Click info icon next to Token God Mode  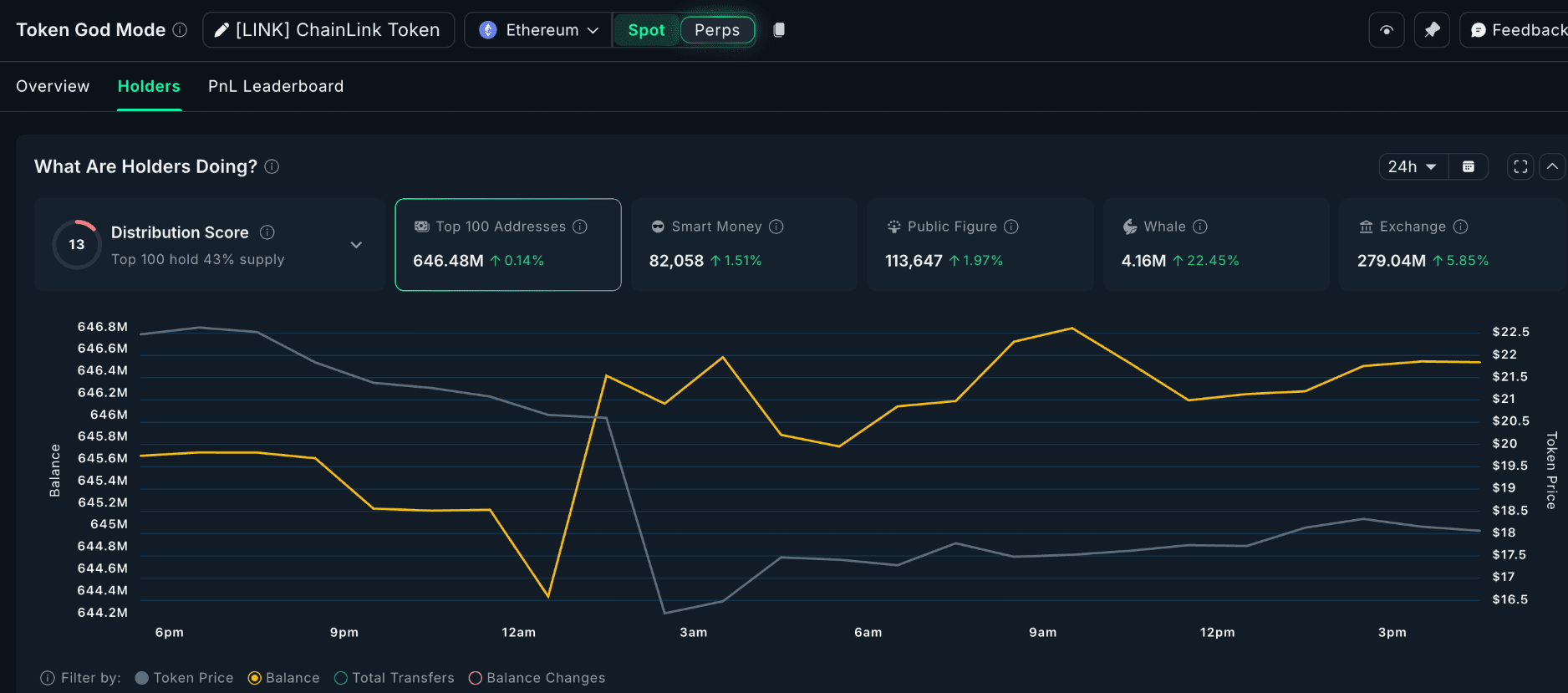(x=180, y=30)
